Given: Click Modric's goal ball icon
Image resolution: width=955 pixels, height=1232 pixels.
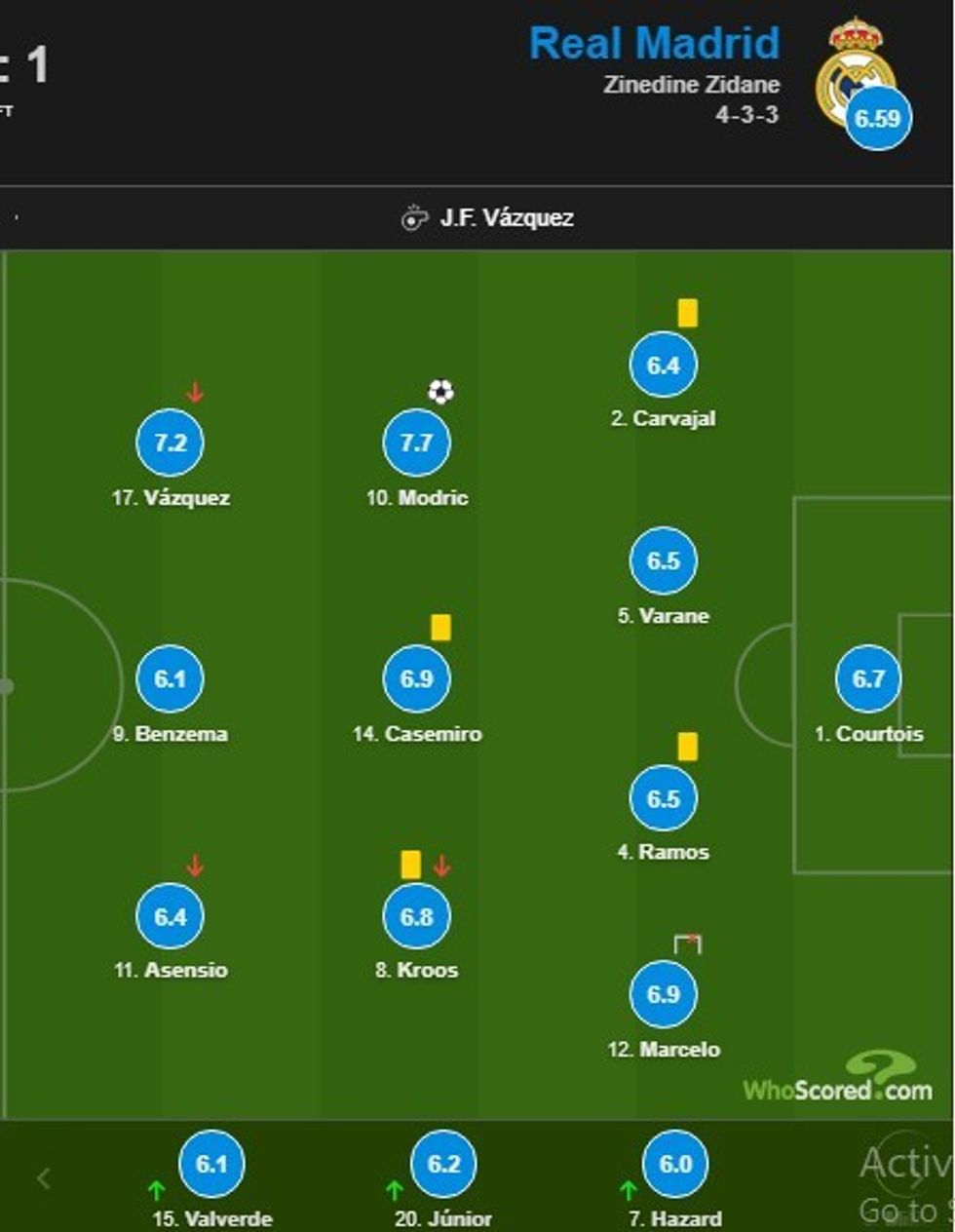Looking at the screenshot, I should coord(440,392).
